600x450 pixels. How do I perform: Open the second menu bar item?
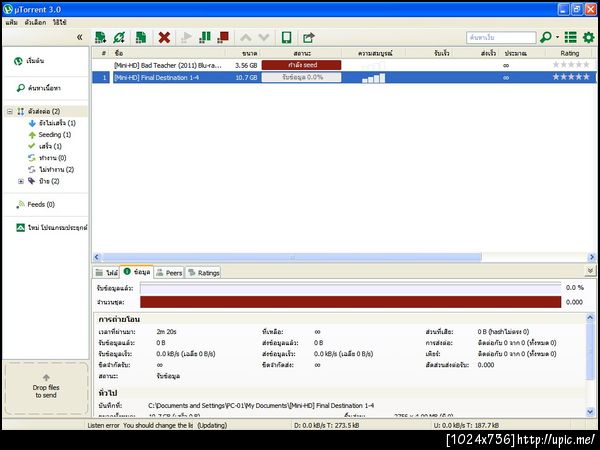[x=35, y=22]
